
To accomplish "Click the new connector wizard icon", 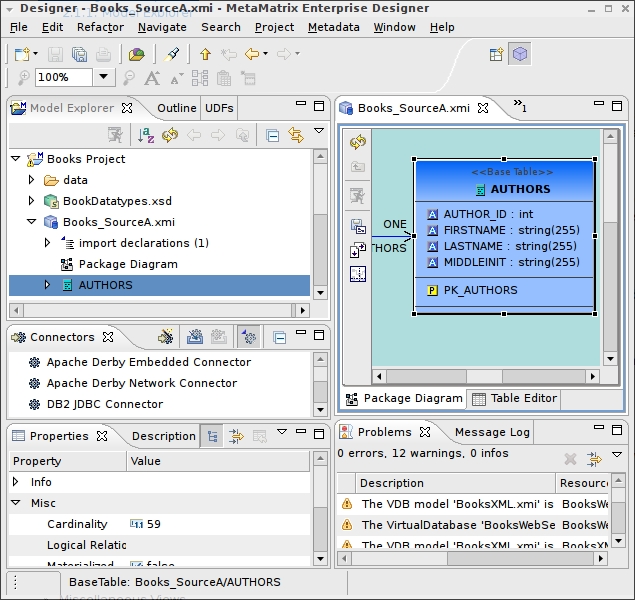I will point(166,338).
